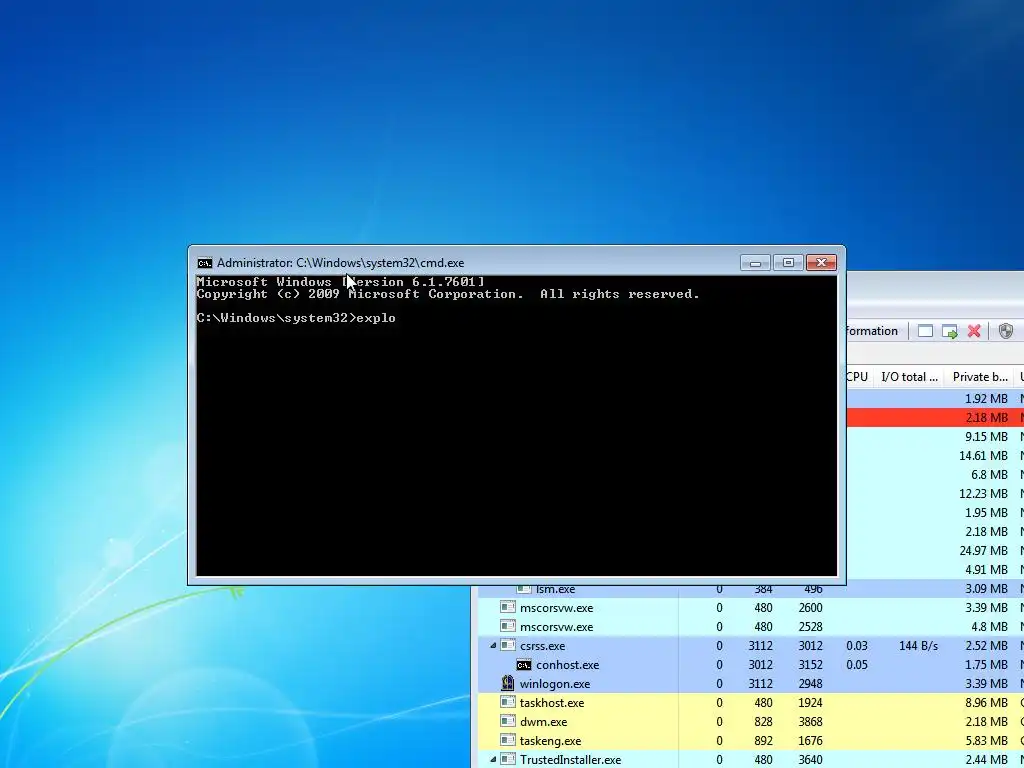Screen dimensions: 1024x768
Task: Click PID 1676 in taskeng.exe row
Action: [x=810, y=741]
